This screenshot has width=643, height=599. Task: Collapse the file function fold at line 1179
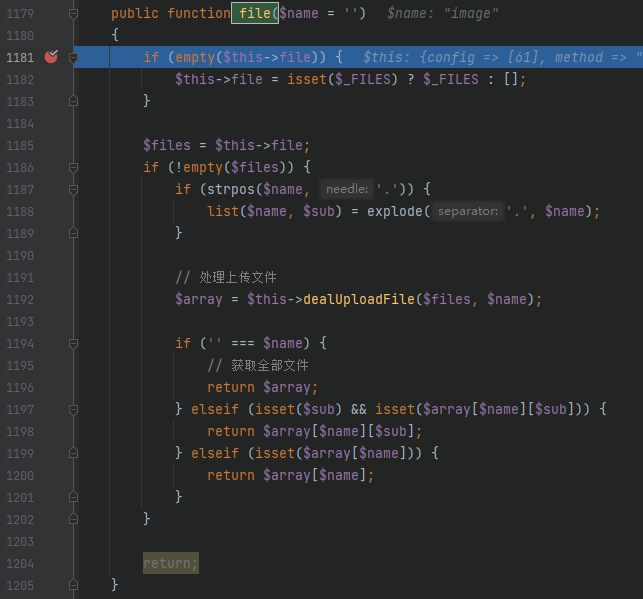click(x=73, y=14)
